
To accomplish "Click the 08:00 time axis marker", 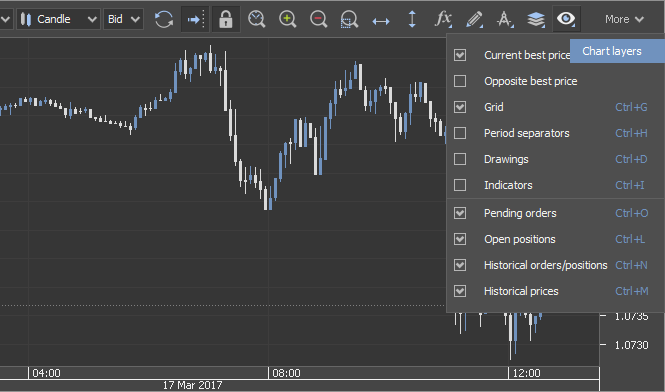I will [286, 373].
